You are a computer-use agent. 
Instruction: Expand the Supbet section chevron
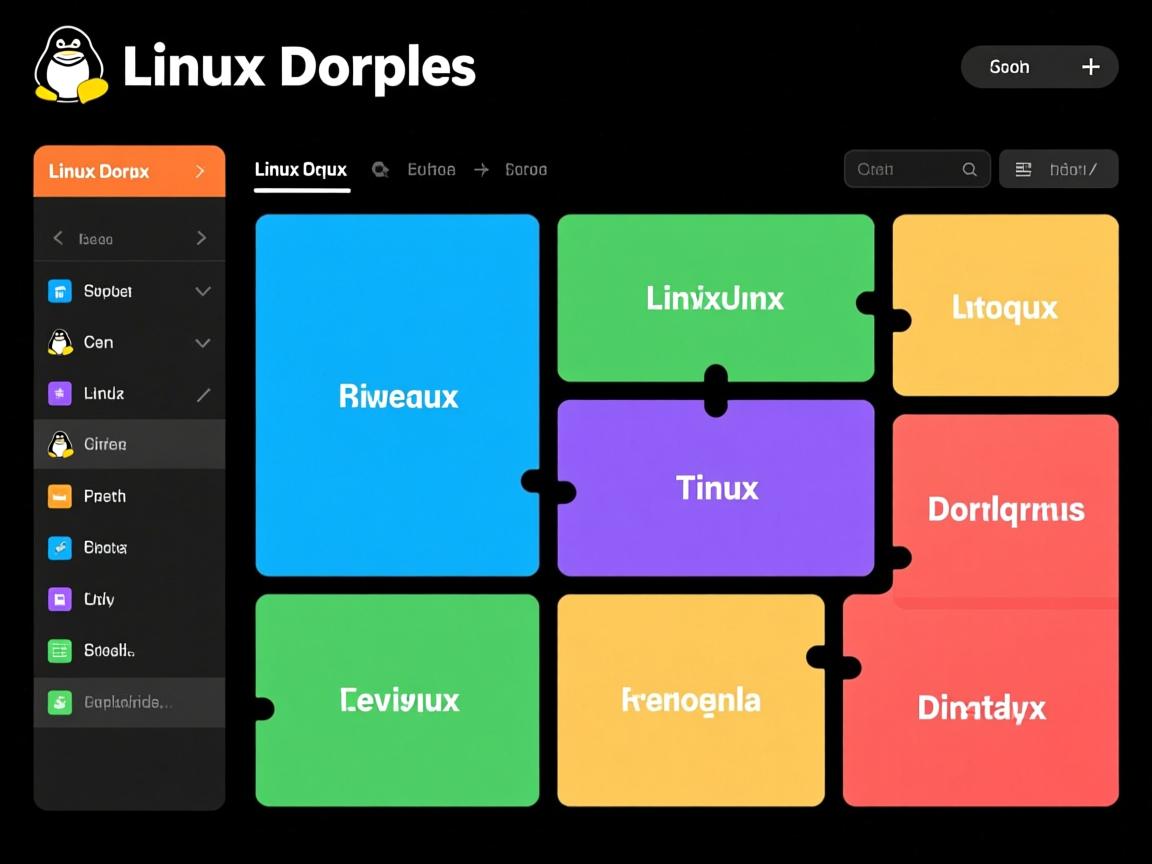pos(203,291)
